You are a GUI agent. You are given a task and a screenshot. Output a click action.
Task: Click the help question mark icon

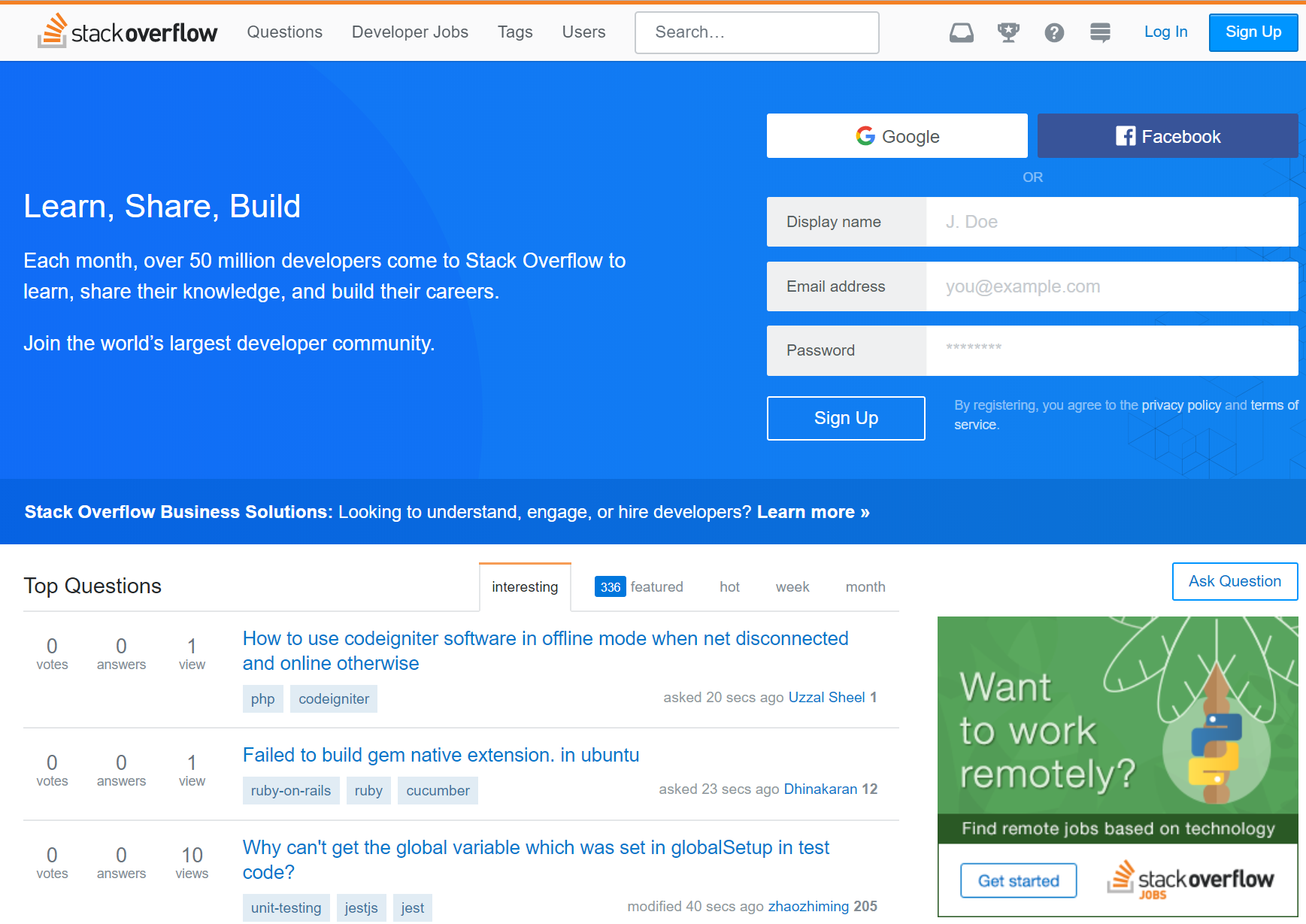(x=1054, y=32)
